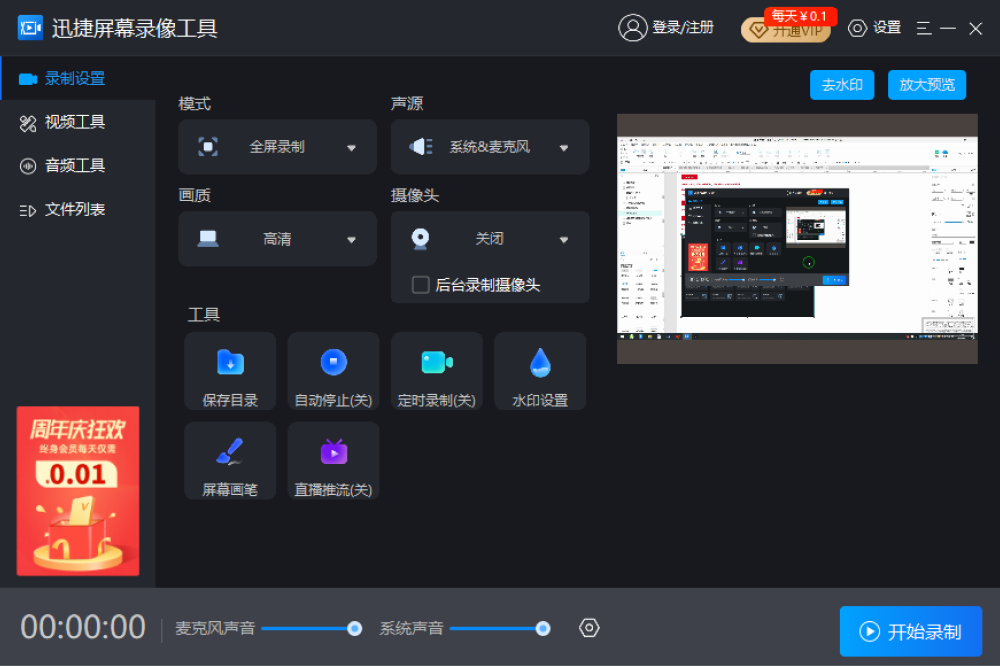
Task: Enable 后台录制摄像头 checkbox
Action: coord(421,285)
